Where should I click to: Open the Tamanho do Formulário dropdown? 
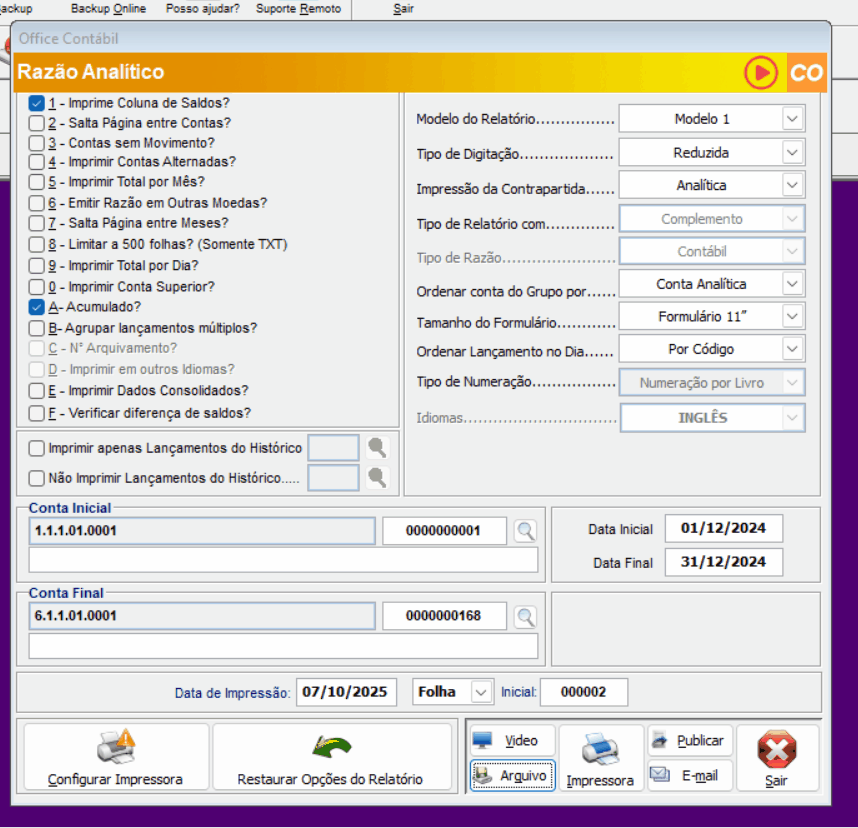coord(792,317)
